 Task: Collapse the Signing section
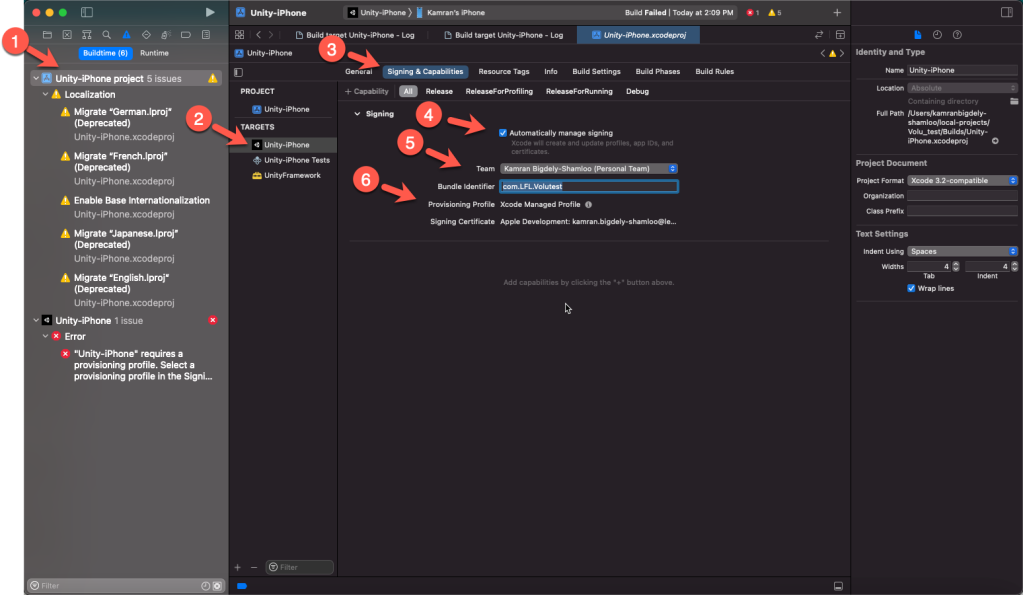tap(356, 114)
